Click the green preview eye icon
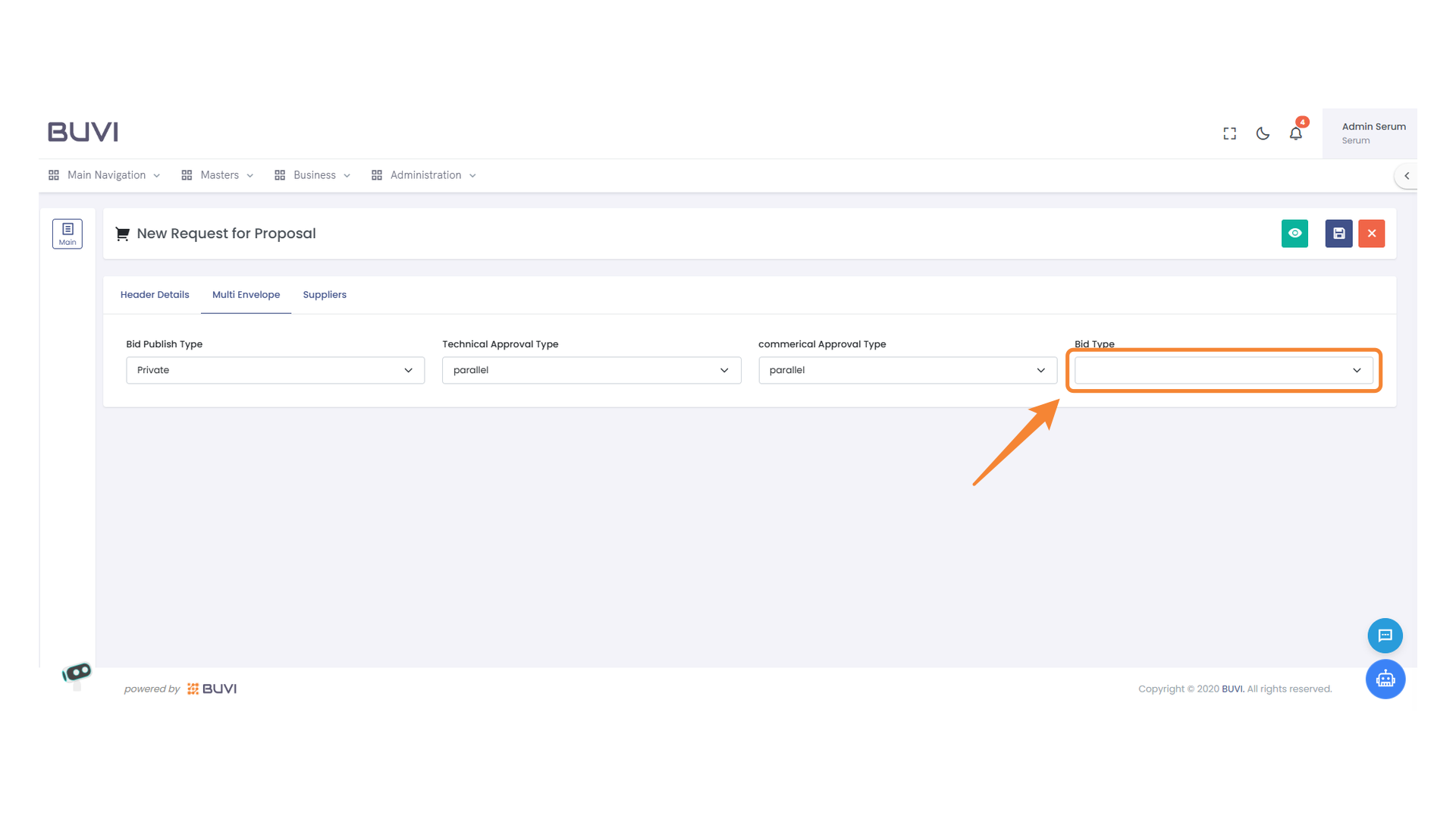Screen dimensions: 1456x819 [1294, 234]
